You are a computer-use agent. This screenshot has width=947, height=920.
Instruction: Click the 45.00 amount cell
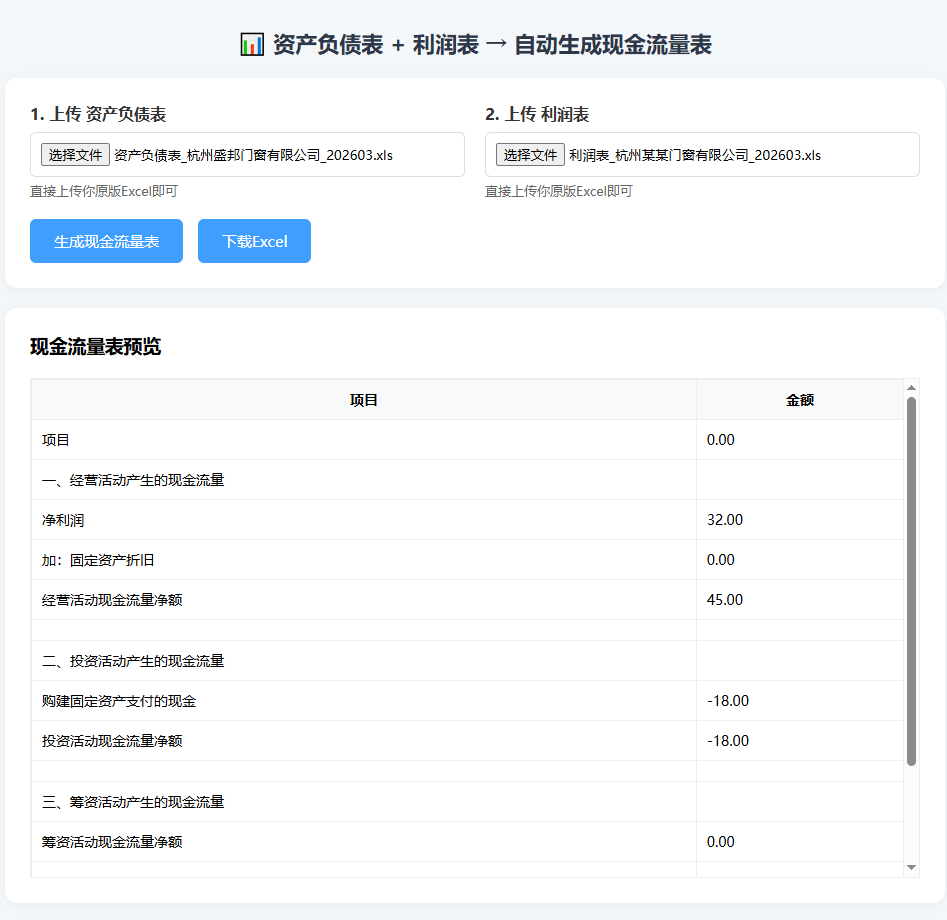(800, 600)
